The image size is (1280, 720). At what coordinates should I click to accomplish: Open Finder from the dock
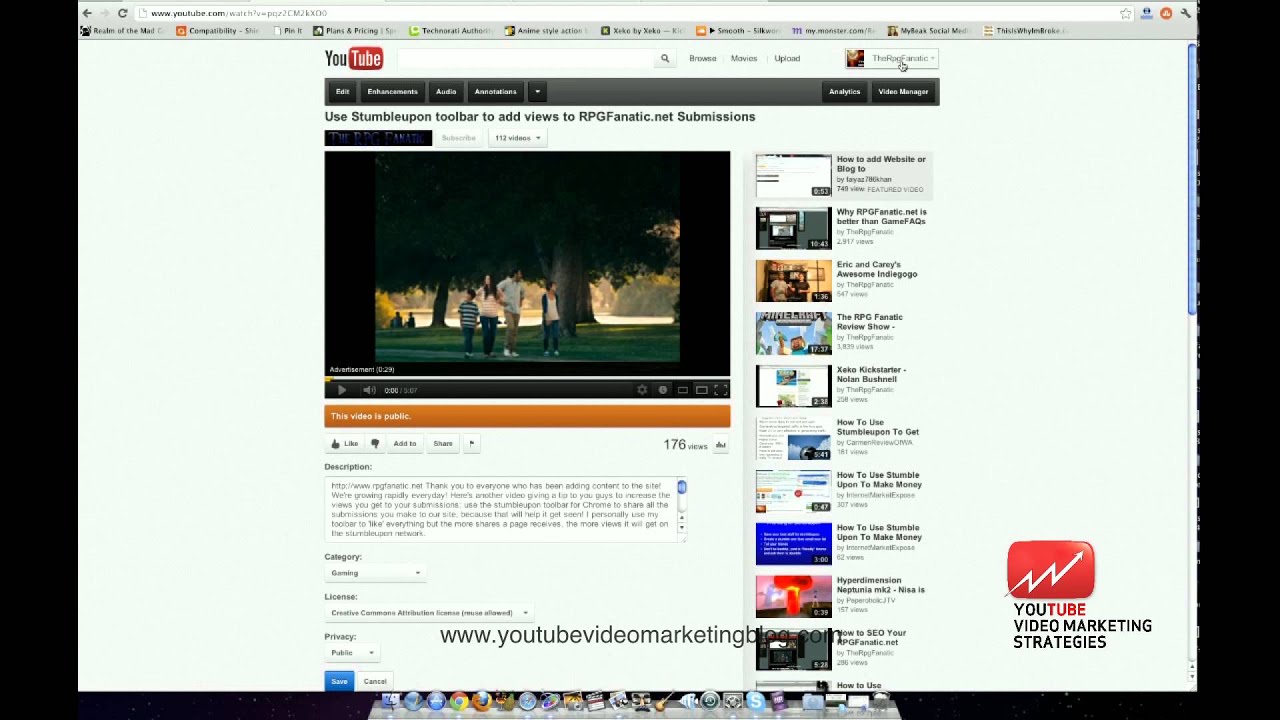tap(390, 702)
